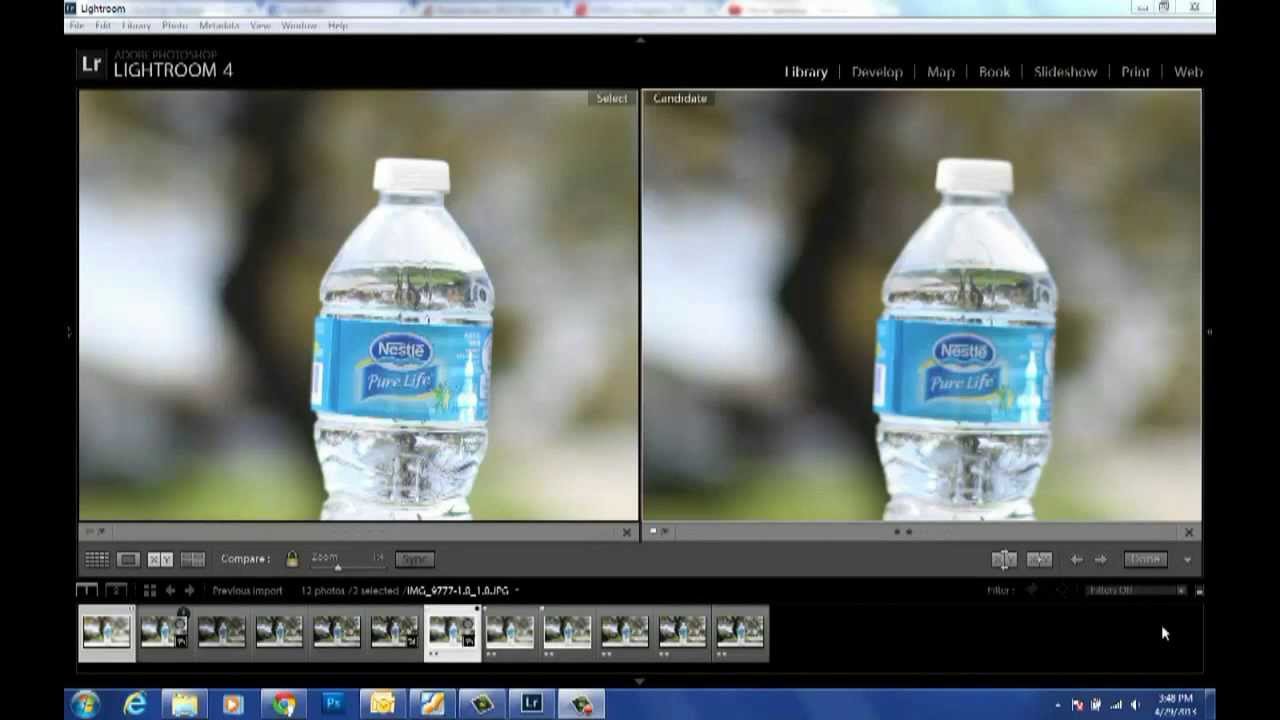Open Windows Explorer folder on taskbar

[184, 704]
